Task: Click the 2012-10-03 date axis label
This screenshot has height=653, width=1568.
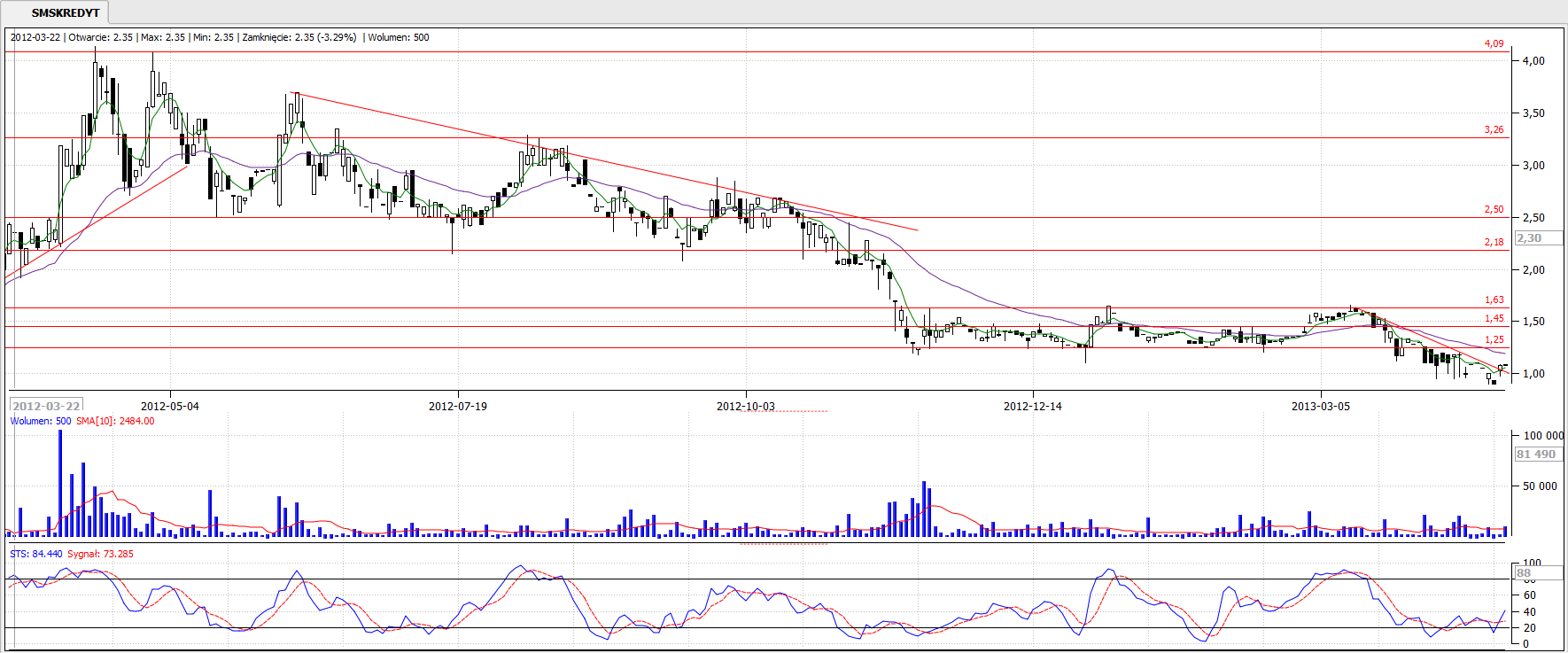Action: coord(746,407)
